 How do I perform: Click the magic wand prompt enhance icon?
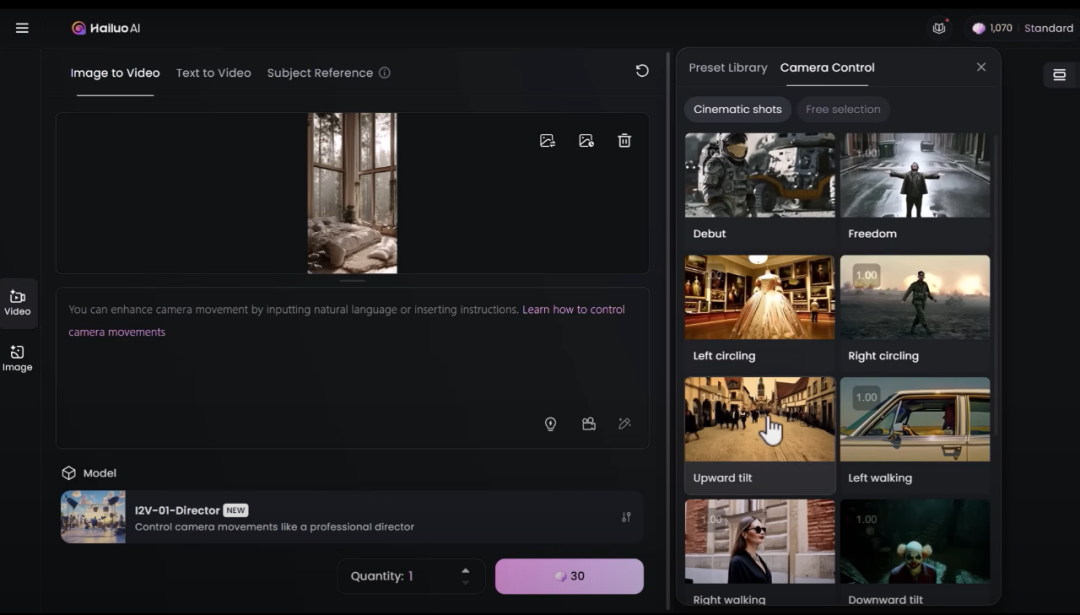tap(625, 424)
